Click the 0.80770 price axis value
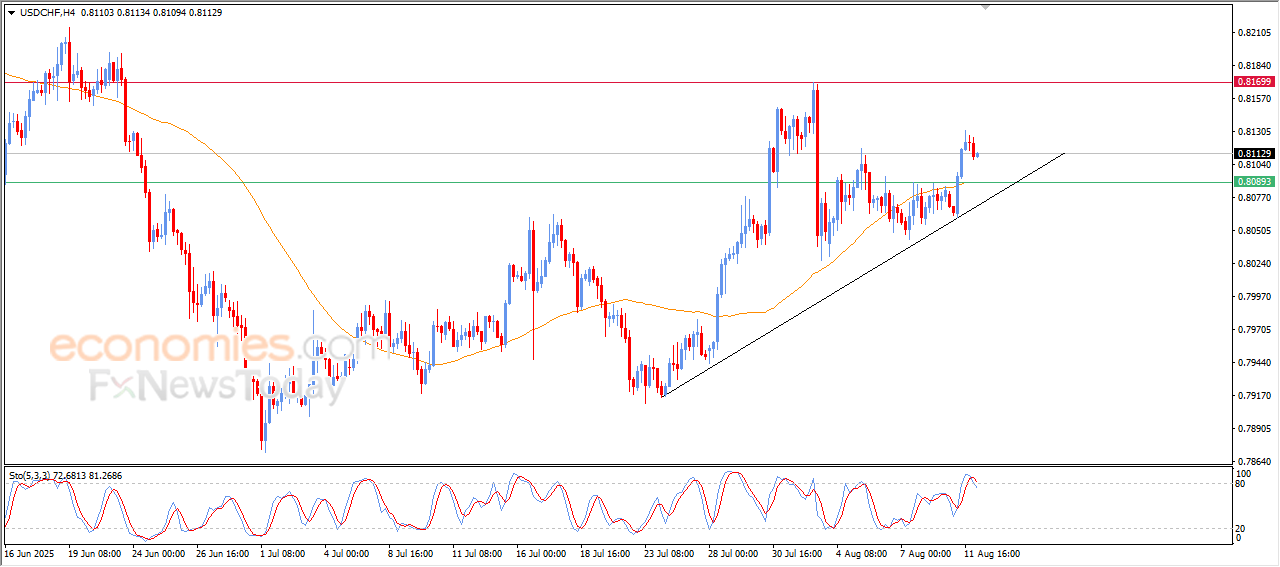This screenshot has height=567, width=1280. [x=1254, y=198]
